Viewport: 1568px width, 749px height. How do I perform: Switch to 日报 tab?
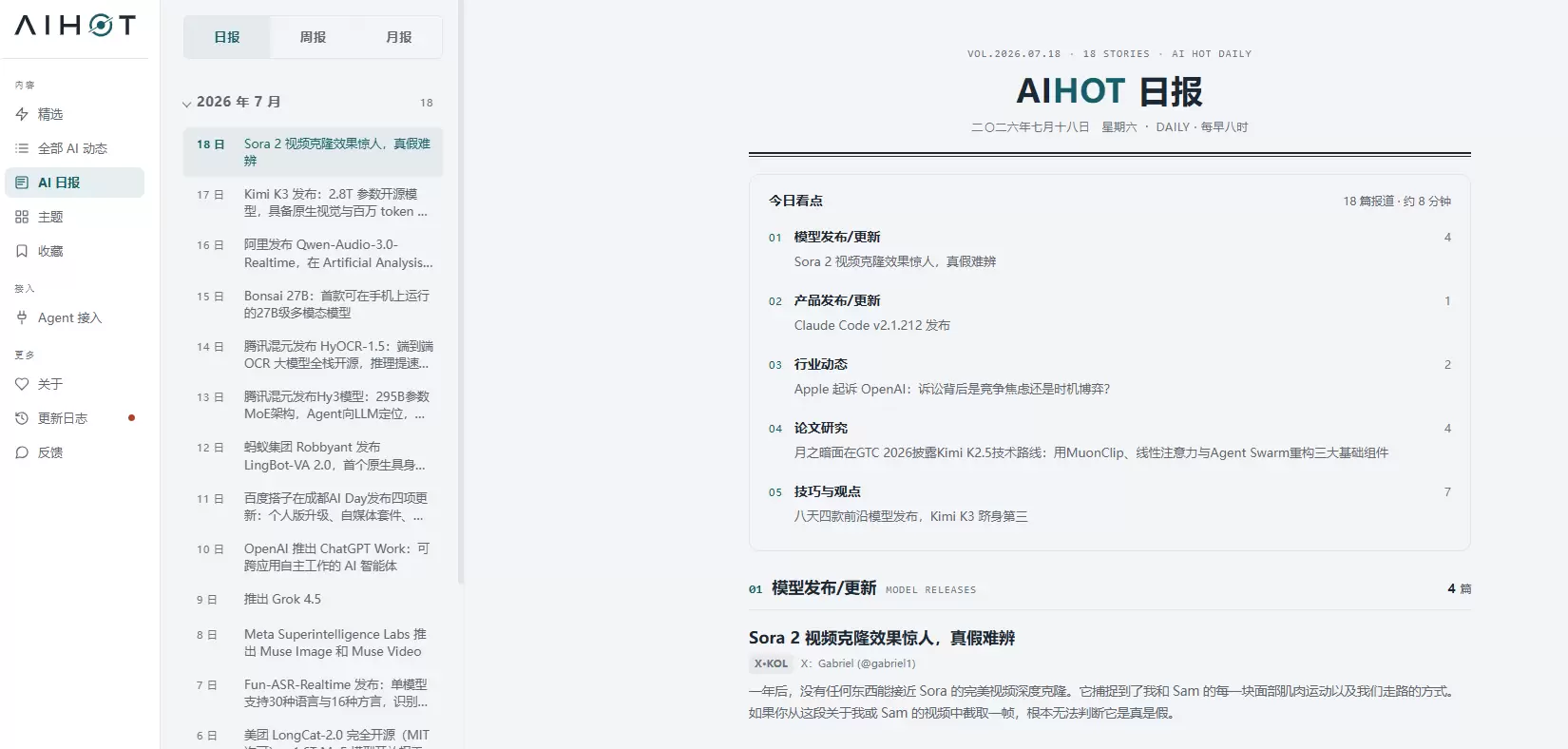227,37
